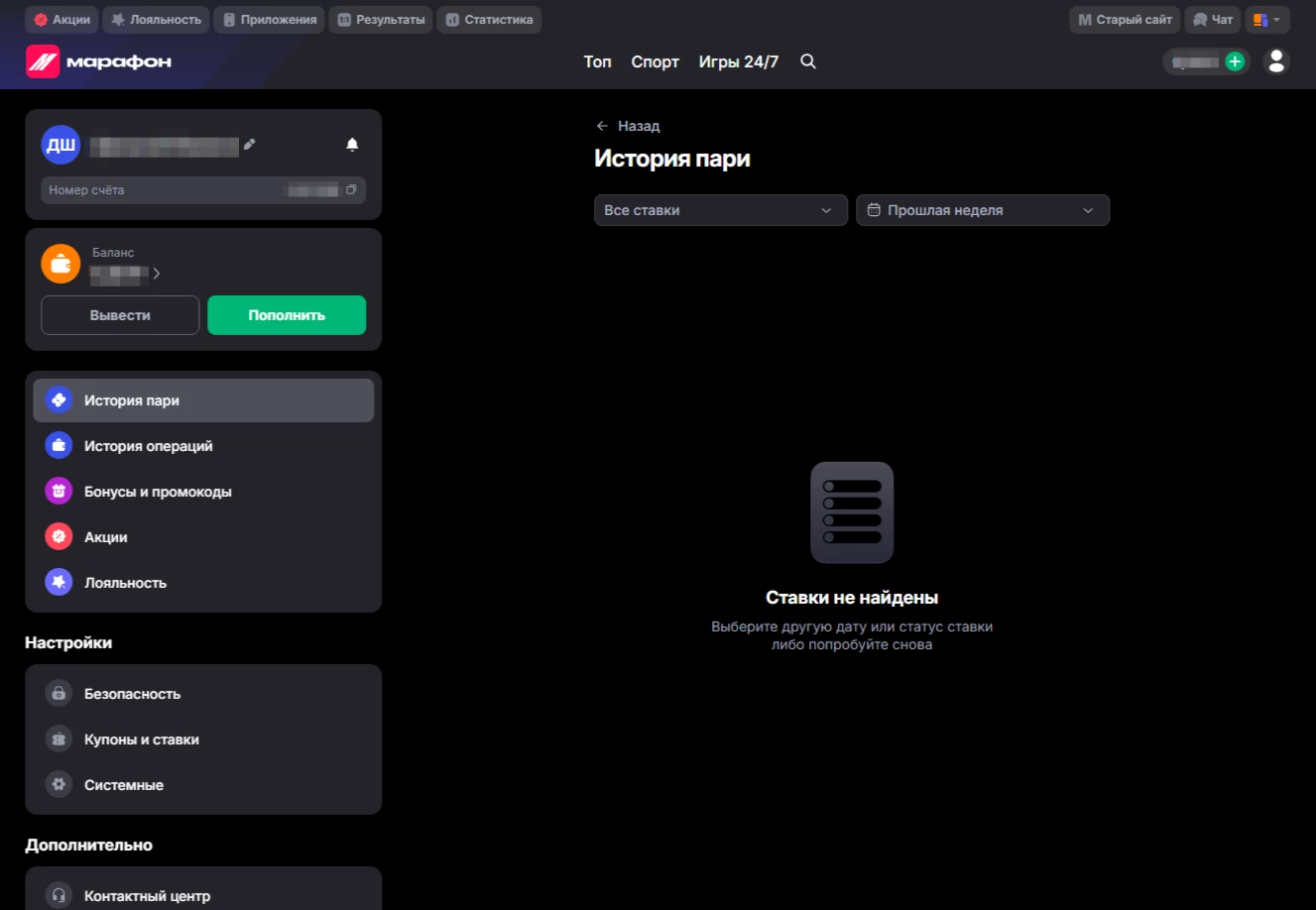
Task: Click the ДШ avatar circle
Action: (x=60, y=145)
